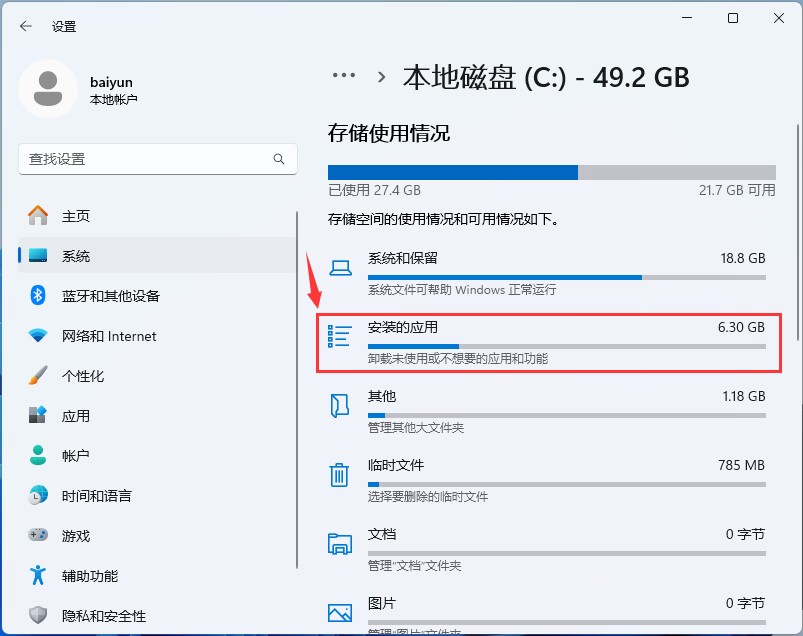This screenshot has height=636, width=803.
Task: Click the 主页 home icon
Action: point(38,216)
